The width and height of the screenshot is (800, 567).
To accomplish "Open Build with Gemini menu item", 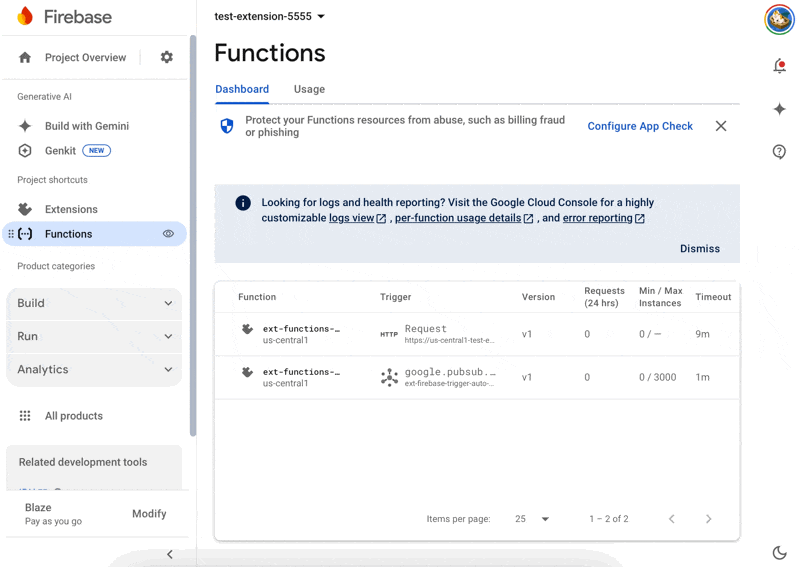I will 87,126.
